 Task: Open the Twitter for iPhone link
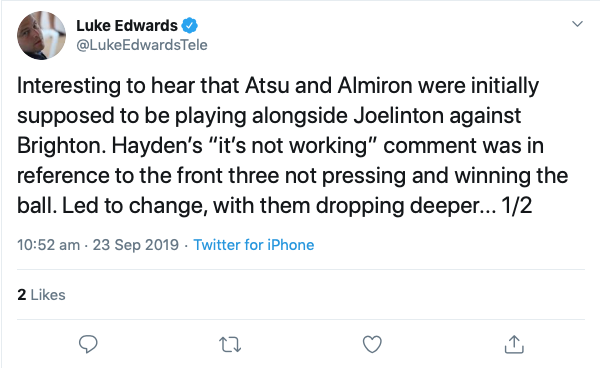254,245
